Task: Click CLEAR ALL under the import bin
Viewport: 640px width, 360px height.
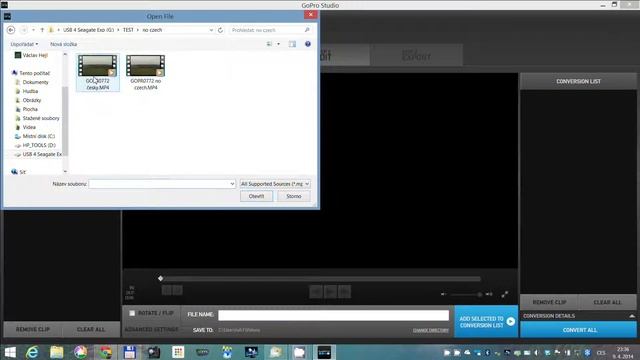Action: tap(91, 329)
